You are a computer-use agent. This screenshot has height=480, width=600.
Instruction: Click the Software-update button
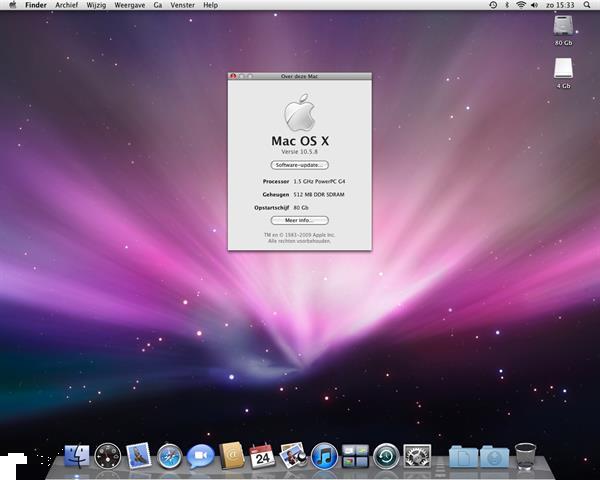click(x=300, y=165)
